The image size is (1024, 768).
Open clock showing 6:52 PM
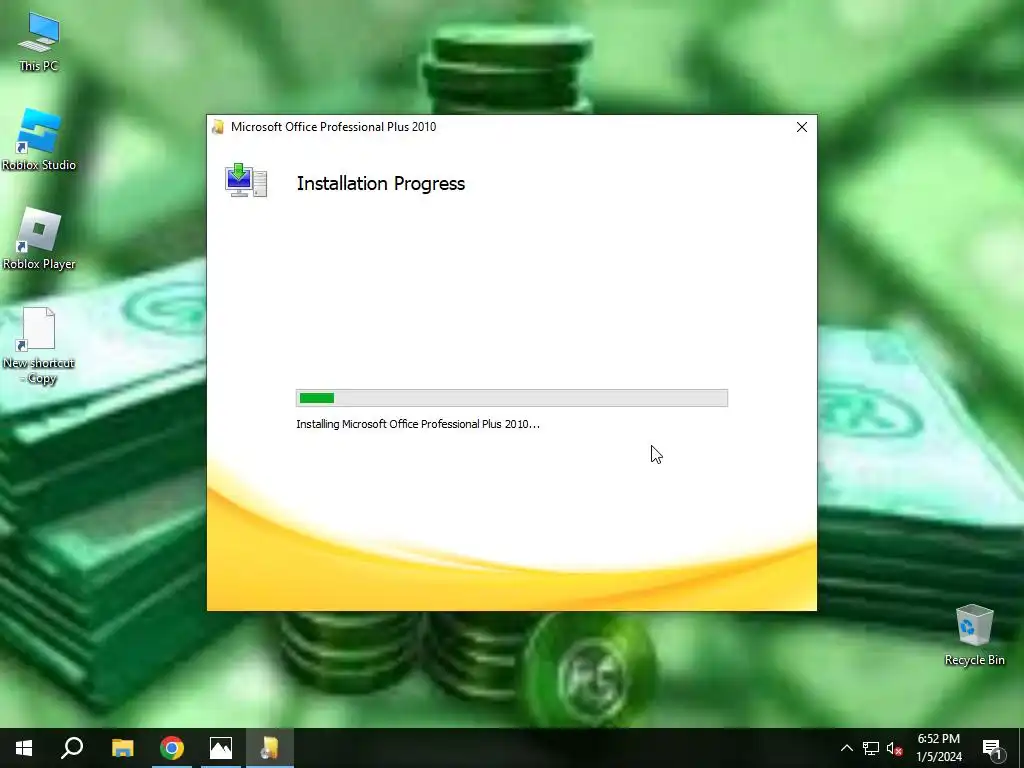click(x=939, y=748)
